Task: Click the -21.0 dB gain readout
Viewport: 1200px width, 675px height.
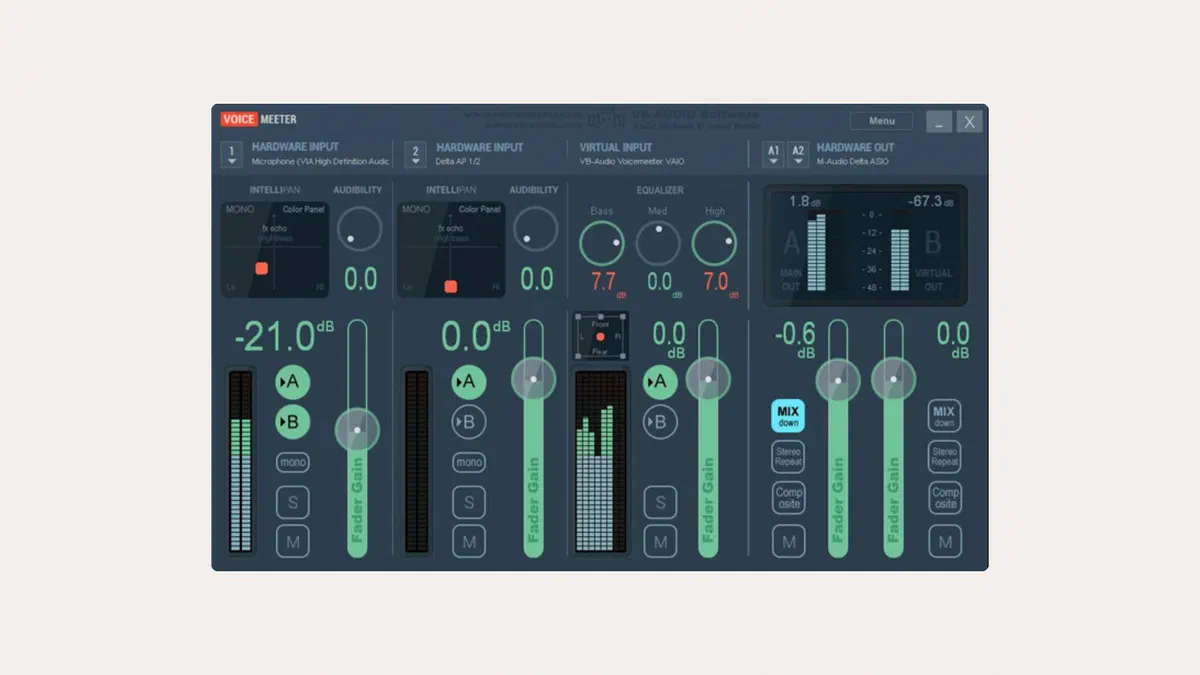Action: (x=283, y=336)
